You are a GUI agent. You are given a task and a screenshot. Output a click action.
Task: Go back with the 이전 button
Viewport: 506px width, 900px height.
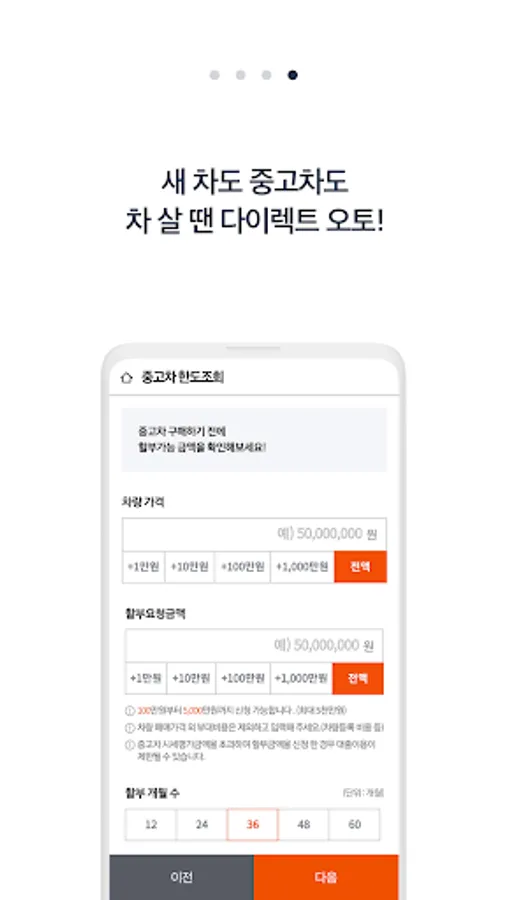181,877
